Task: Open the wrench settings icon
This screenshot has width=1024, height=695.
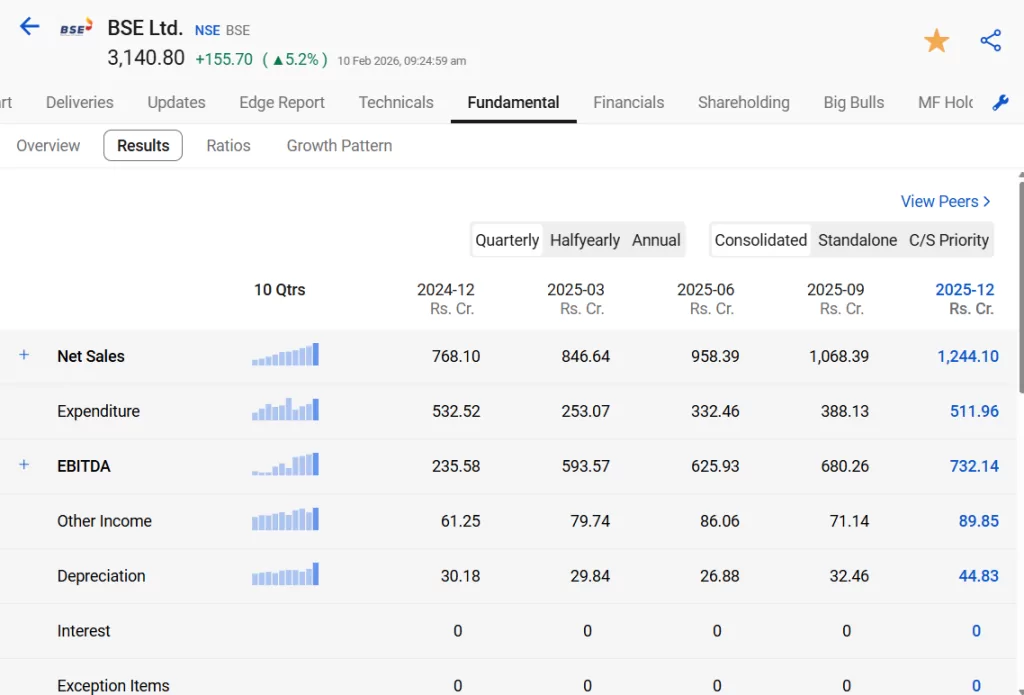Action: (1000, 103)
